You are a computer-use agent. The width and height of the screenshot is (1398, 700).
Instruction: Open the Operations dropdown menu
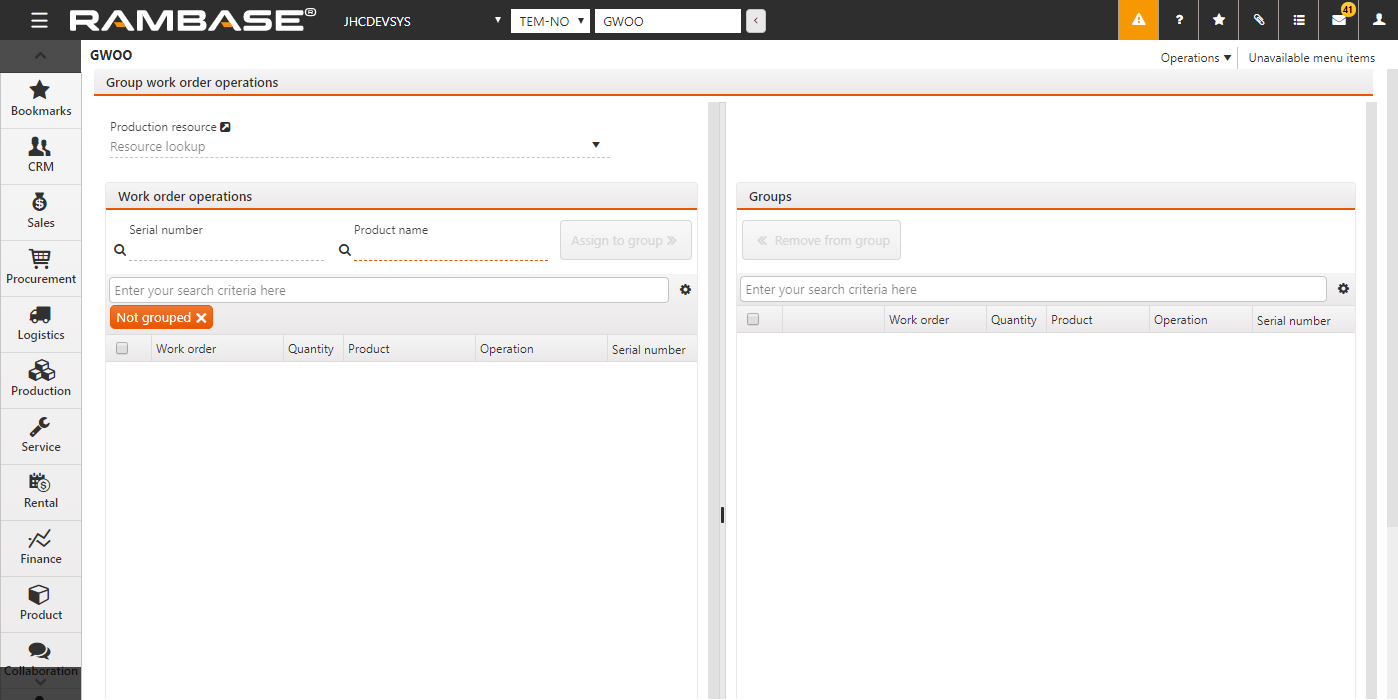point(1196,58)
